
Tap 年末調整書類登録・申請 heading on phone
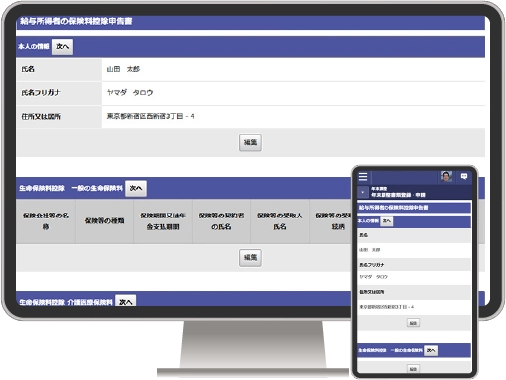398,195
